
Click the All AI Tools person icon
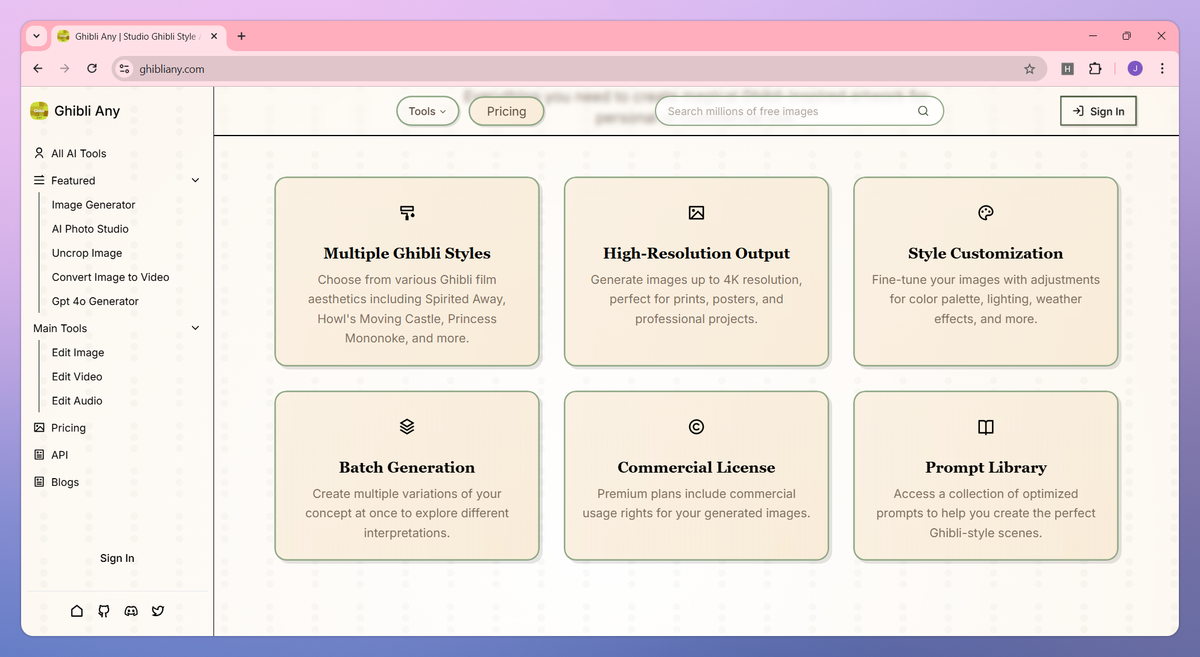(39, 153)
